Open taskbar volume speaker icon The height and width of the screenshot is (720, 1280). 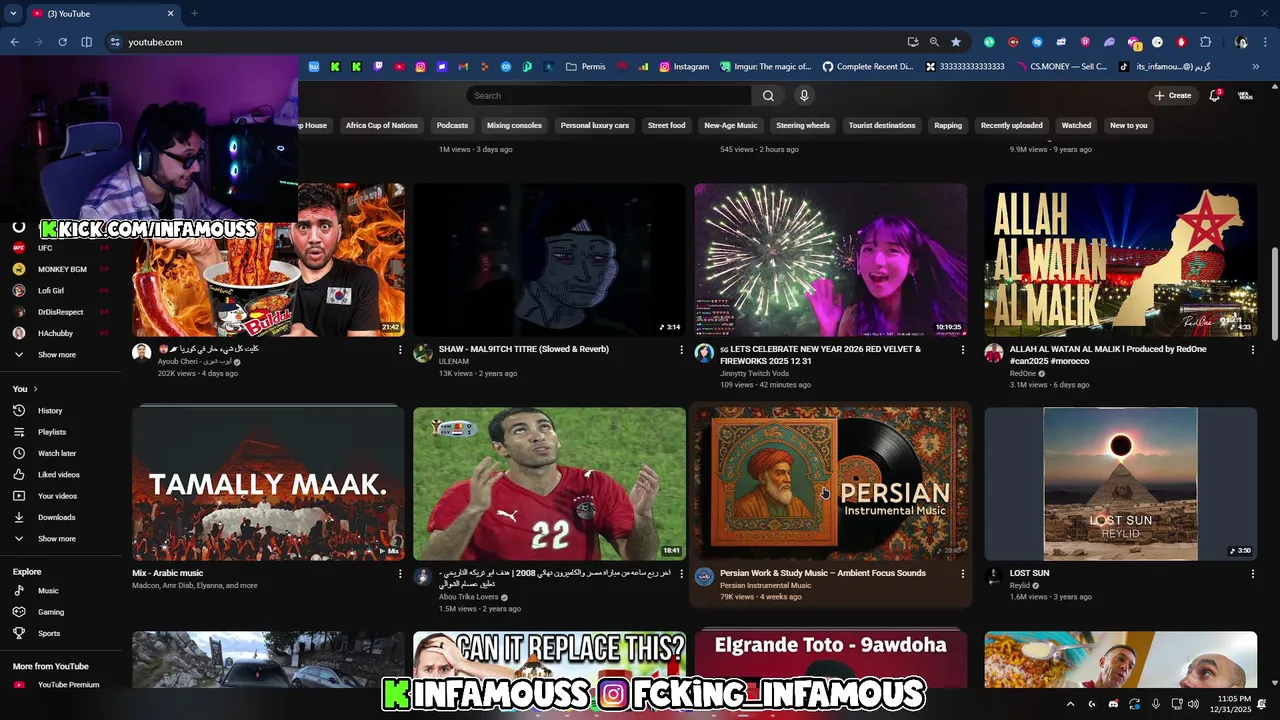[1193, 704]
